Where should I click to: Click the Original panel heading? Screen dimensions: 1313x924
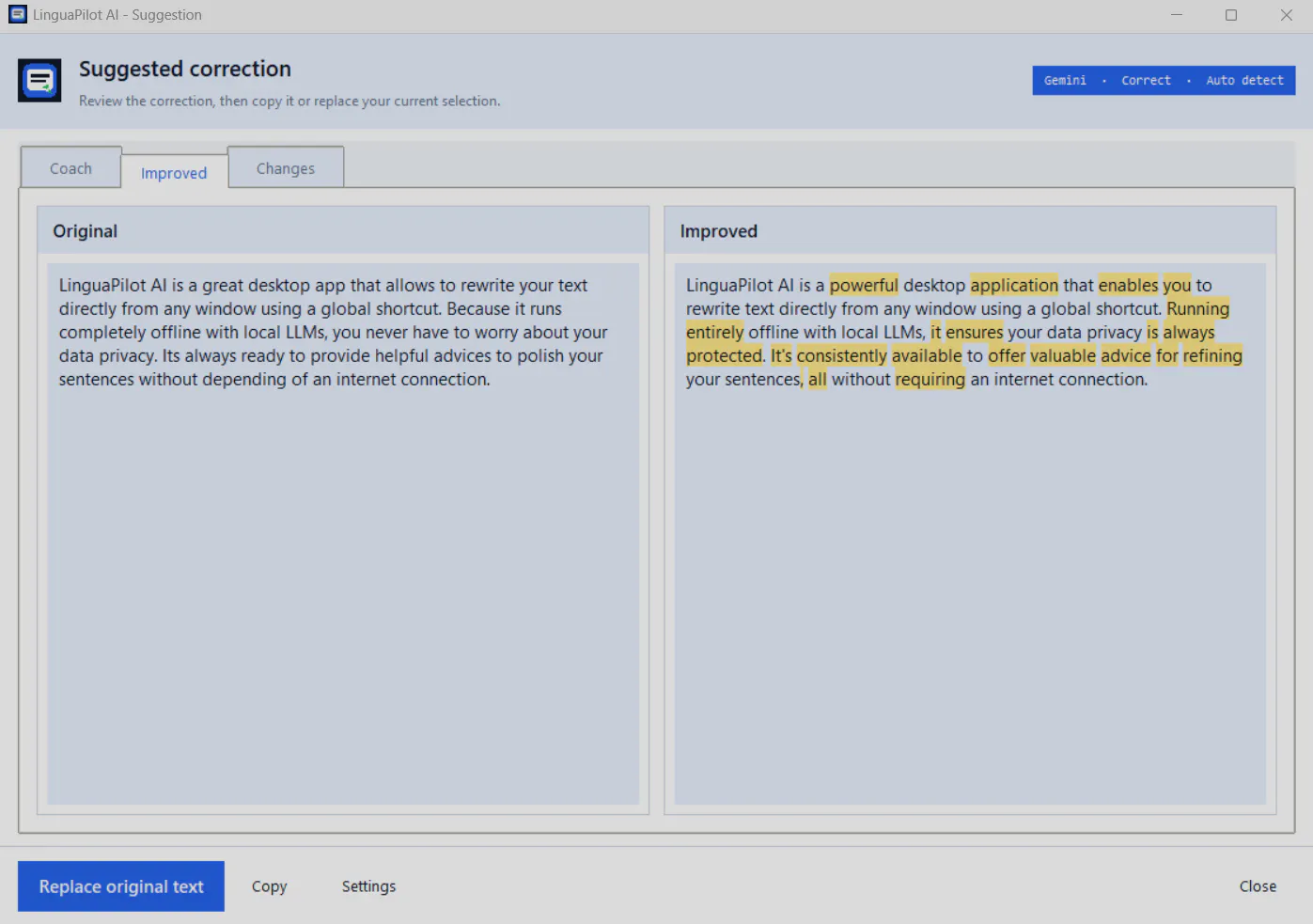tap(86, 231)
